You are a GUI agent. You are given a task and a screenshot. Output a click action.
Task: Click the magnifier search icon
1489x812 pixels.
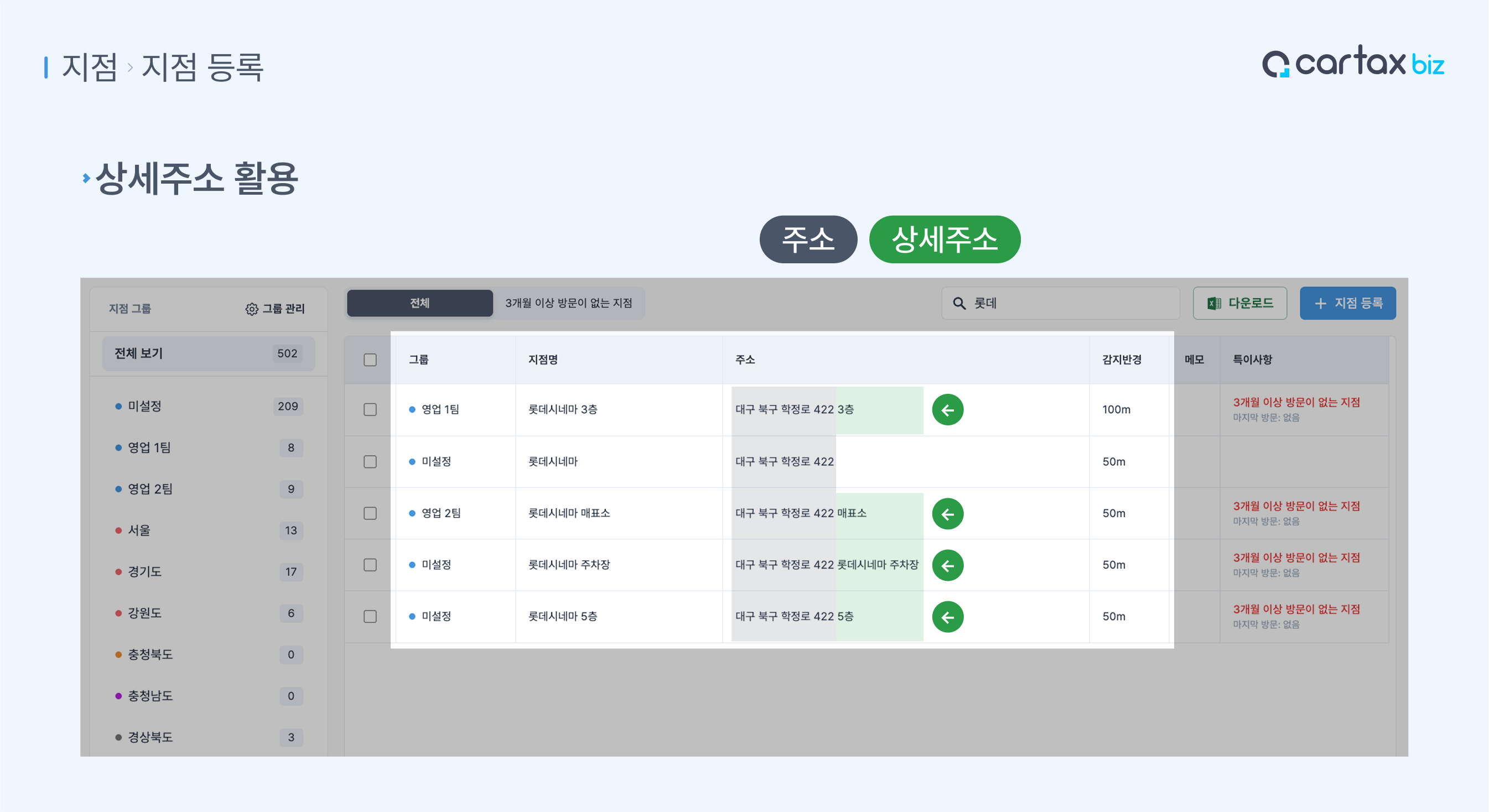(x=958, y=304)
